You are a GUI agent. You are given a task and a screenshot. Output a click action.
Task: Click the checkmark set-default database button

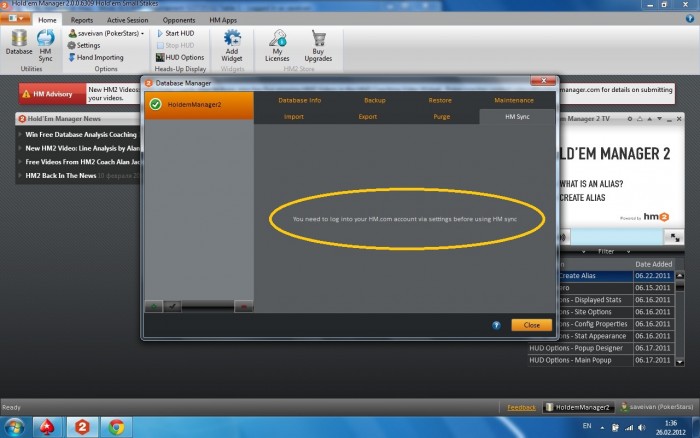coord(172,307)
